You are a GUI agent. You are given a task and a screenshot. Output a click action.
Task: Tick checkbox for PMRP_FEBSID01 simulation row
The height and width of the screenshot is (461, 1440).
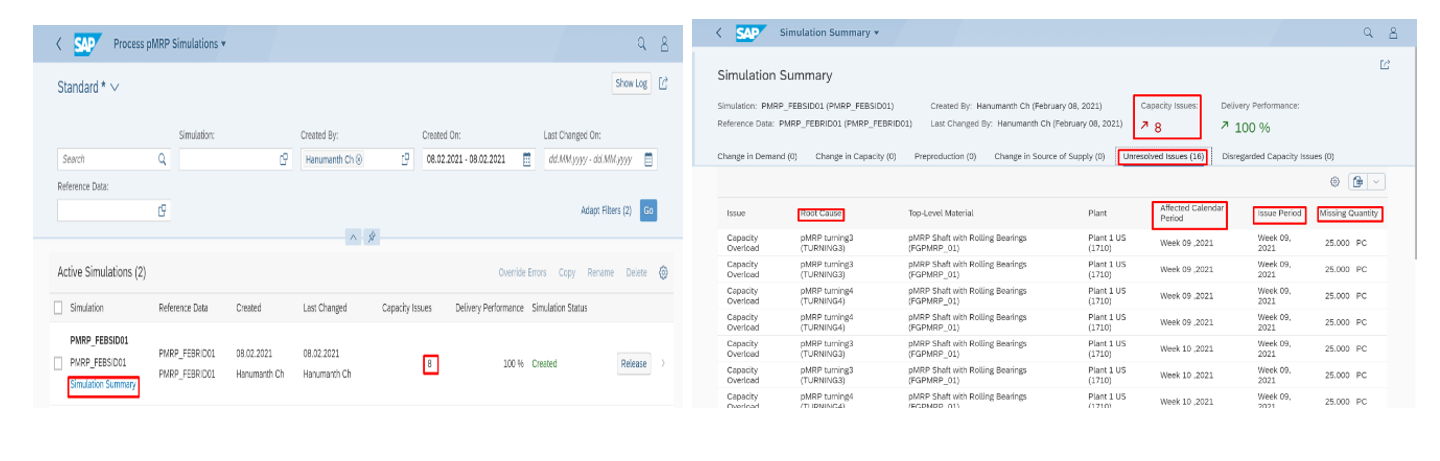tap(59, 362)
